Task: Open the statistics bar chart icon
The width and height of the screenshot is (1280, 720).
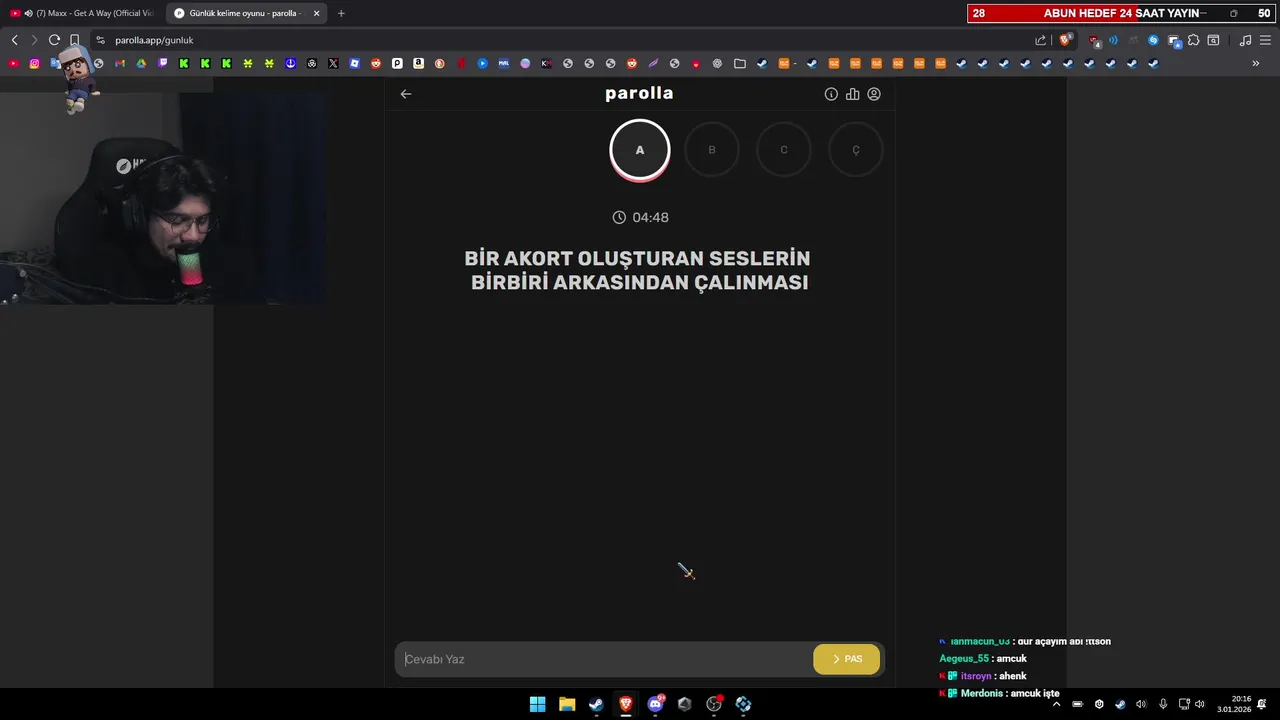Action: point(853,94)
